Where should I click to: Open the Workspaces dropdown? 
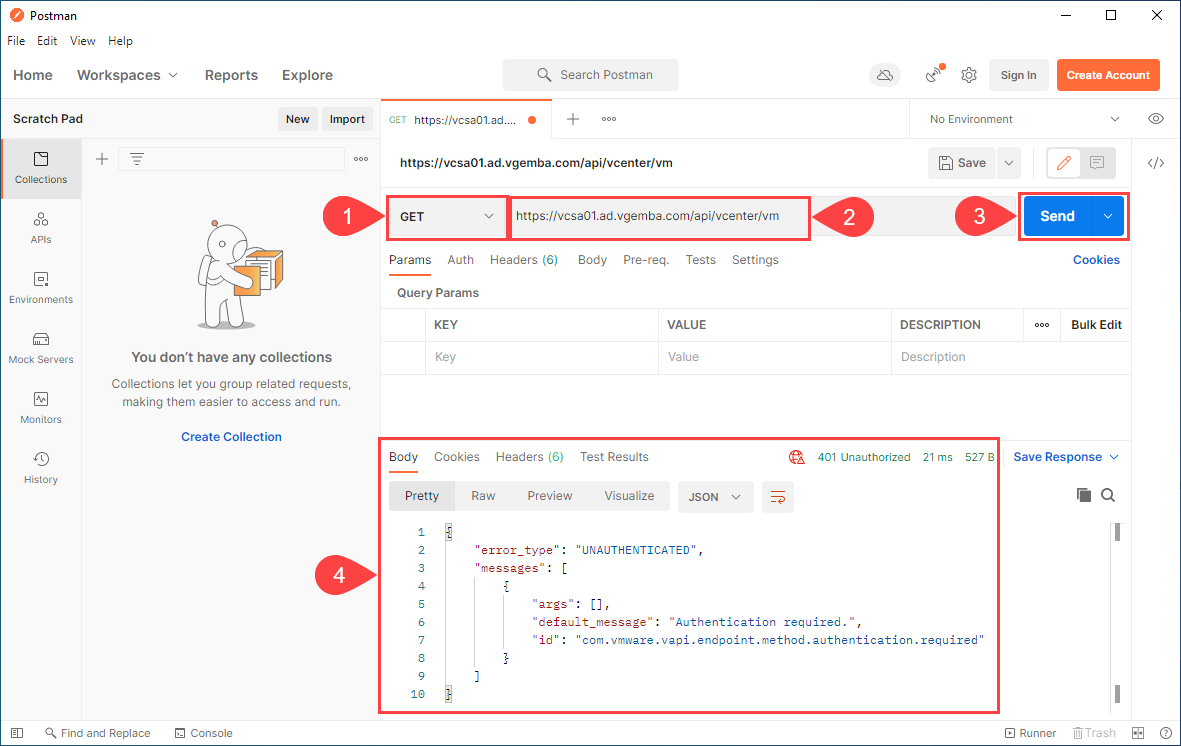tap(127, 75)
